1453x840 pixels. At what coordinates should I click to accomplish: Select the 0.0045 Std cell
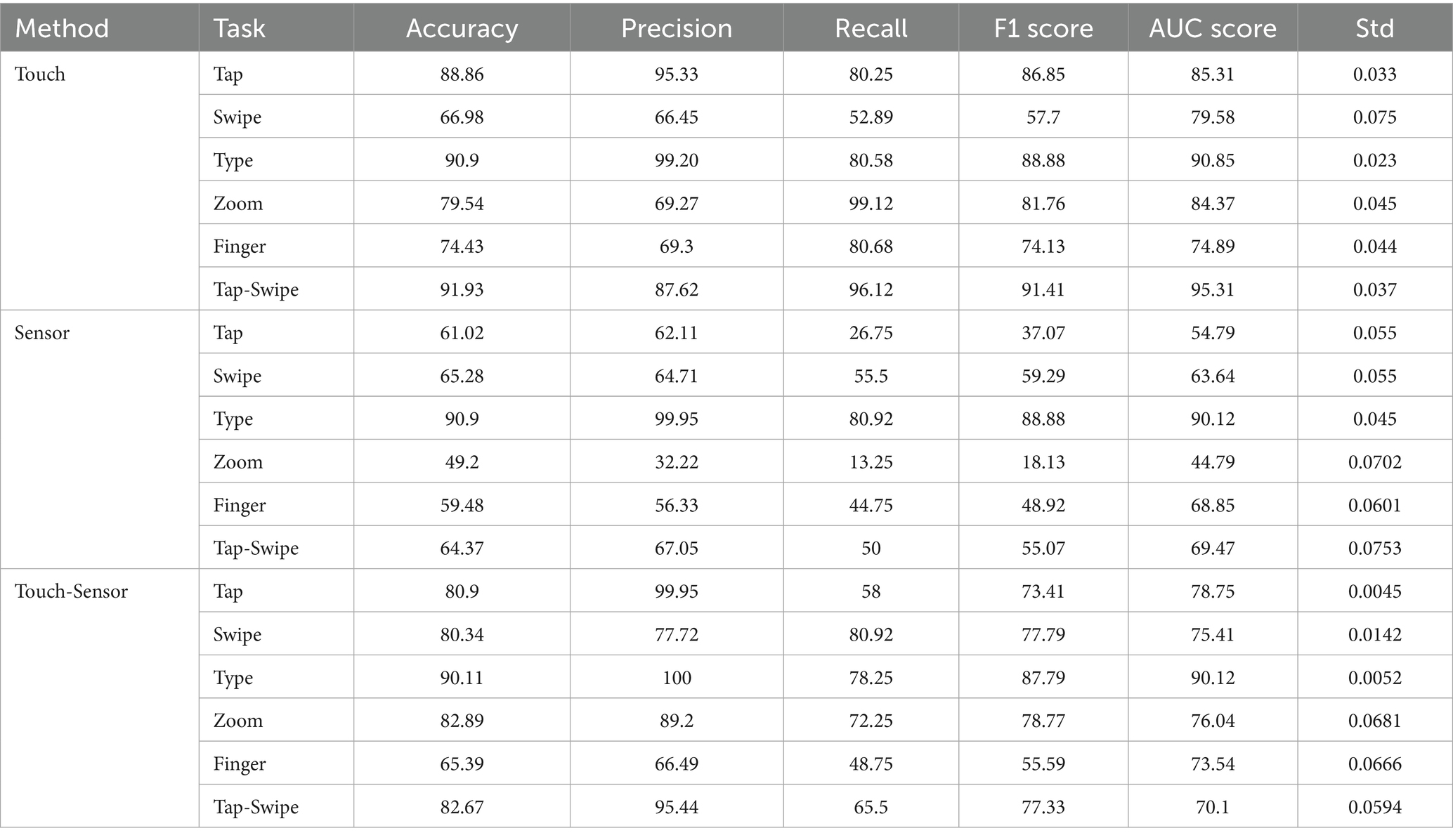1374,591
